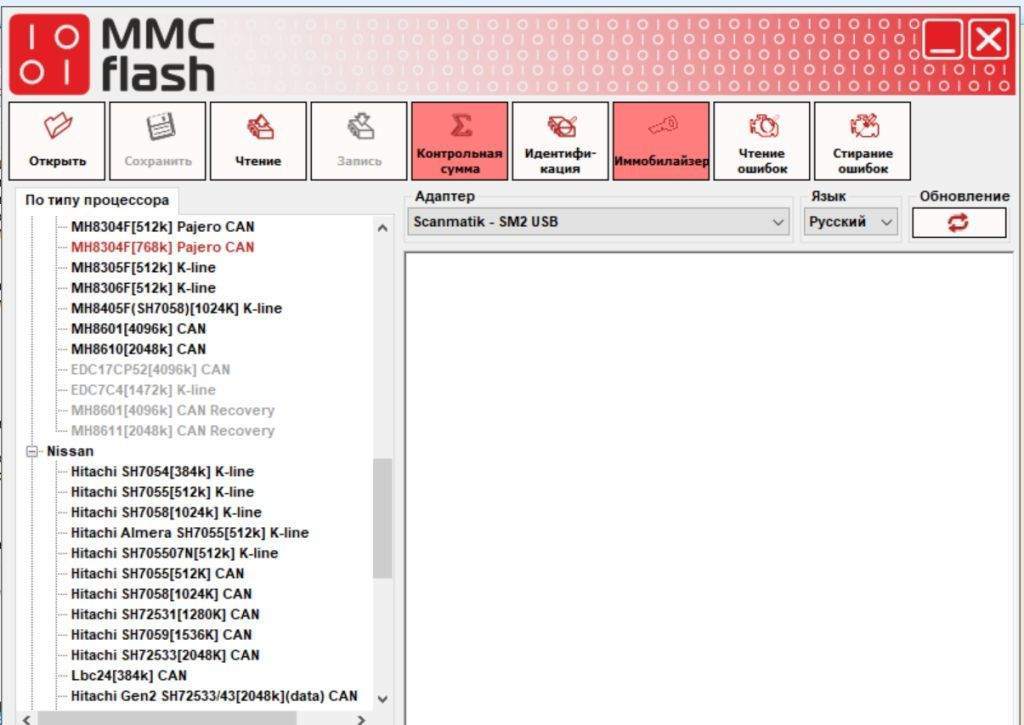
Task: Start ECU reading with Чтение
Action: tap(258, 141)
